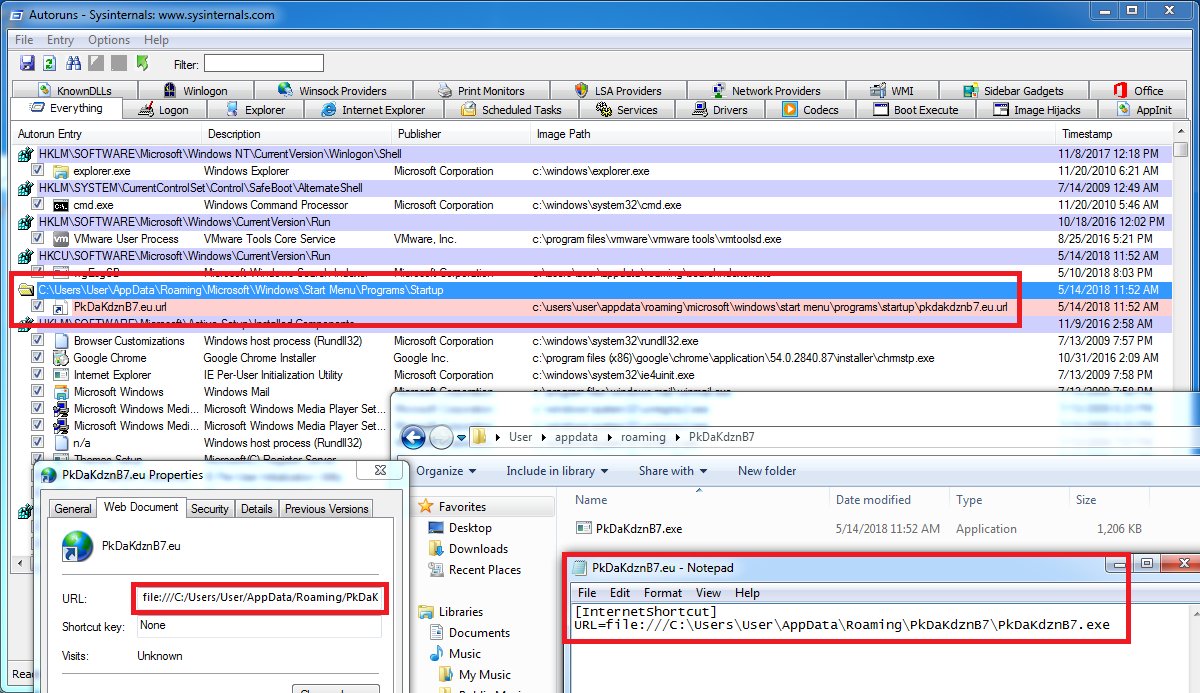Screen dimensions: 1200x693
Task: Click the PkDaKdznB7.exe file icon in Explorer
Action: coord(585,529)
